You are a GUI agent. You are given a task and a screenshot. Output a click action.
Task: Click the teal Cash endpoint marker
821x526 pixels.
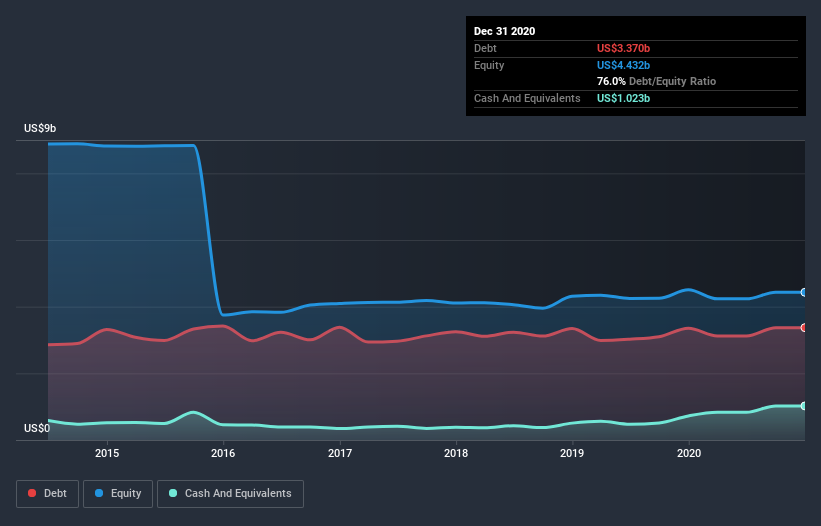[x=804, y=406]
